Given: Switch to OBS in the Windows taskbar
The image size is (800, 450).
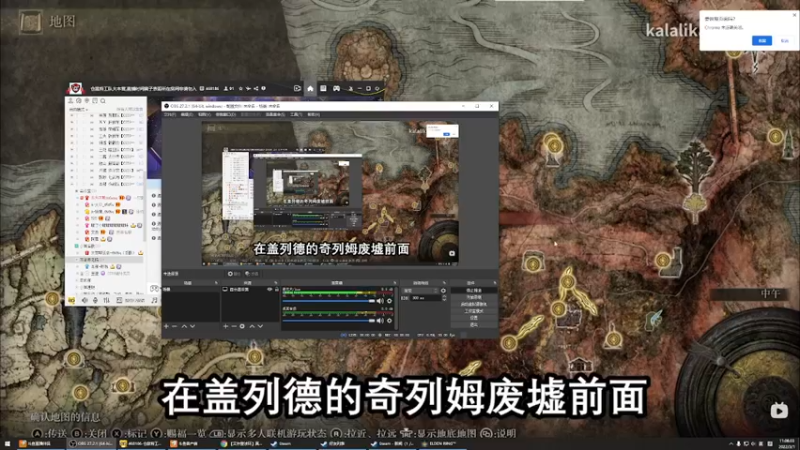Looking at the screenshot, I should (x=92, y=444).
